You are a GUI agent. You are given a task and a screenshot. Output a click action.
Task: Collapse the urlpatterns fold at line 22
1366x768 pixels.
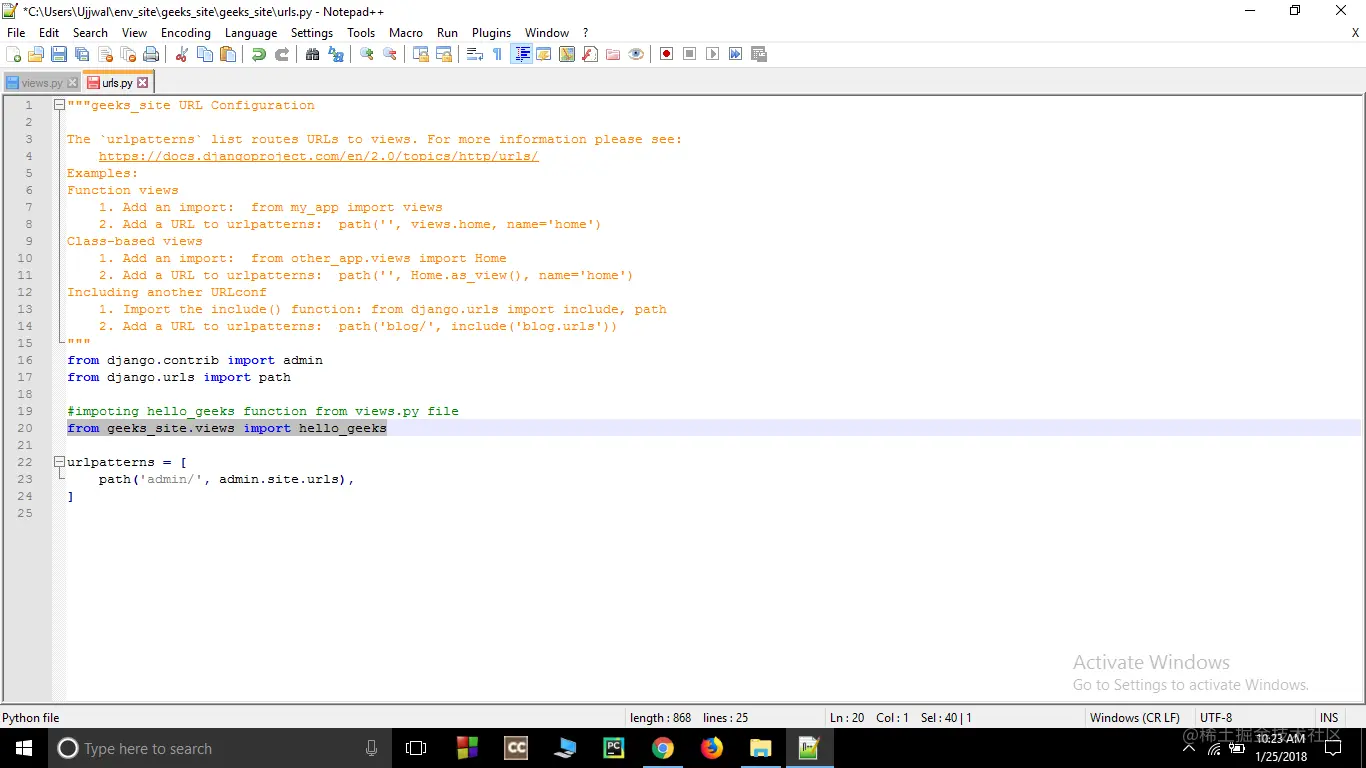point(59,462)
